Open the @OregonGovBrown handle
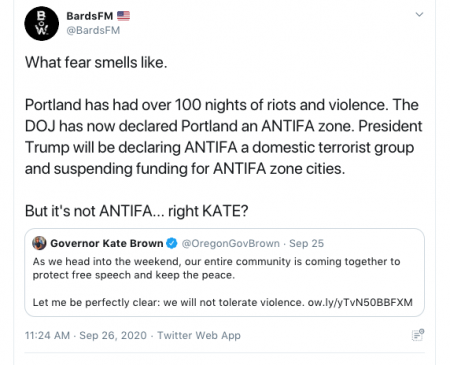The width and height of the screenshot is (450, 365). [231, 243]
